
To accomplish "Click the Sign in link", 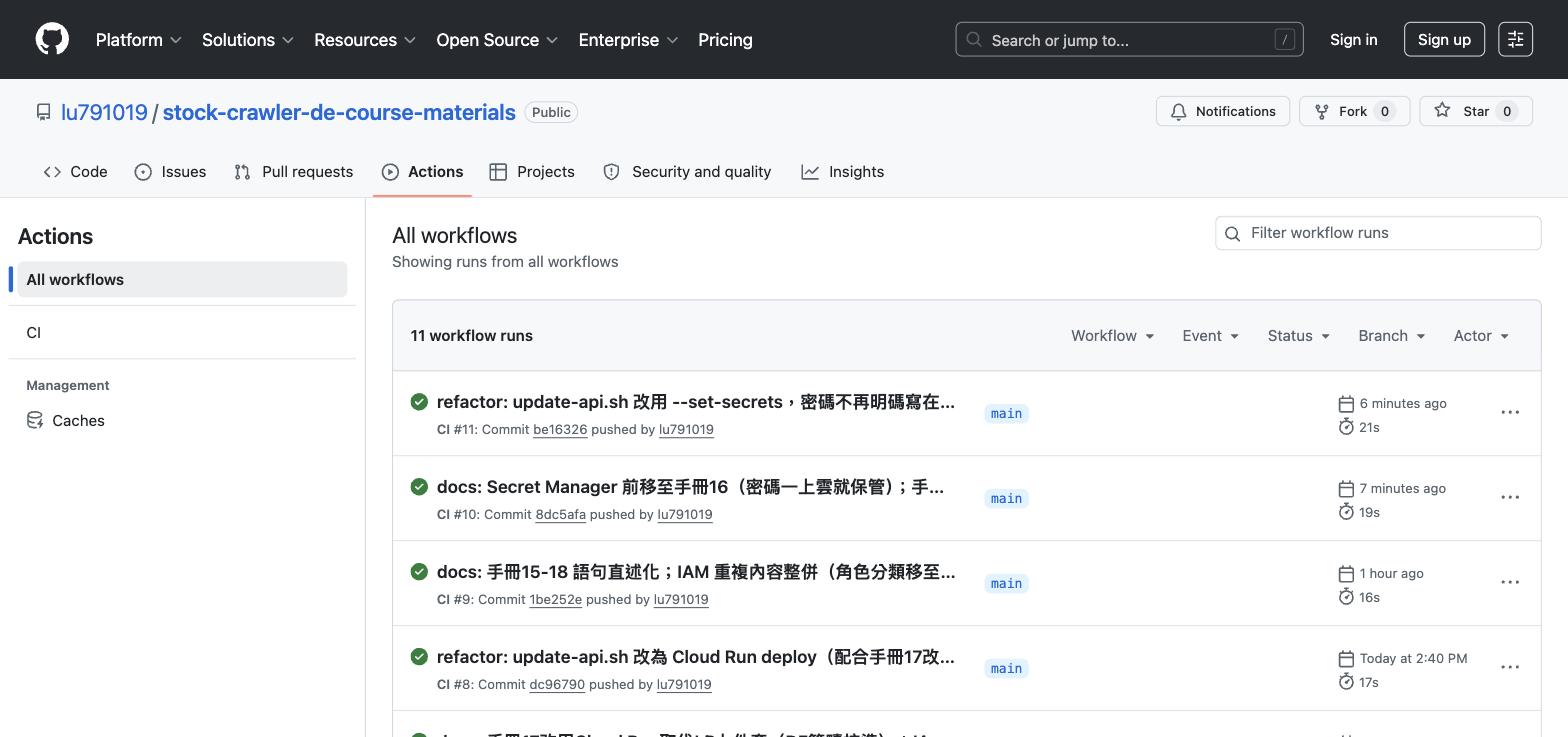I will 1353,40.
